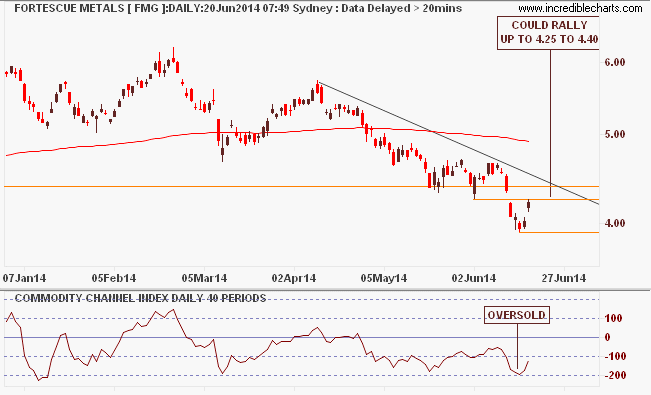The height and width of the screenshot is (395, 651).
Task: Click the 4.00 price axis label
Action: pyautogui.click(x=615, y=223)
